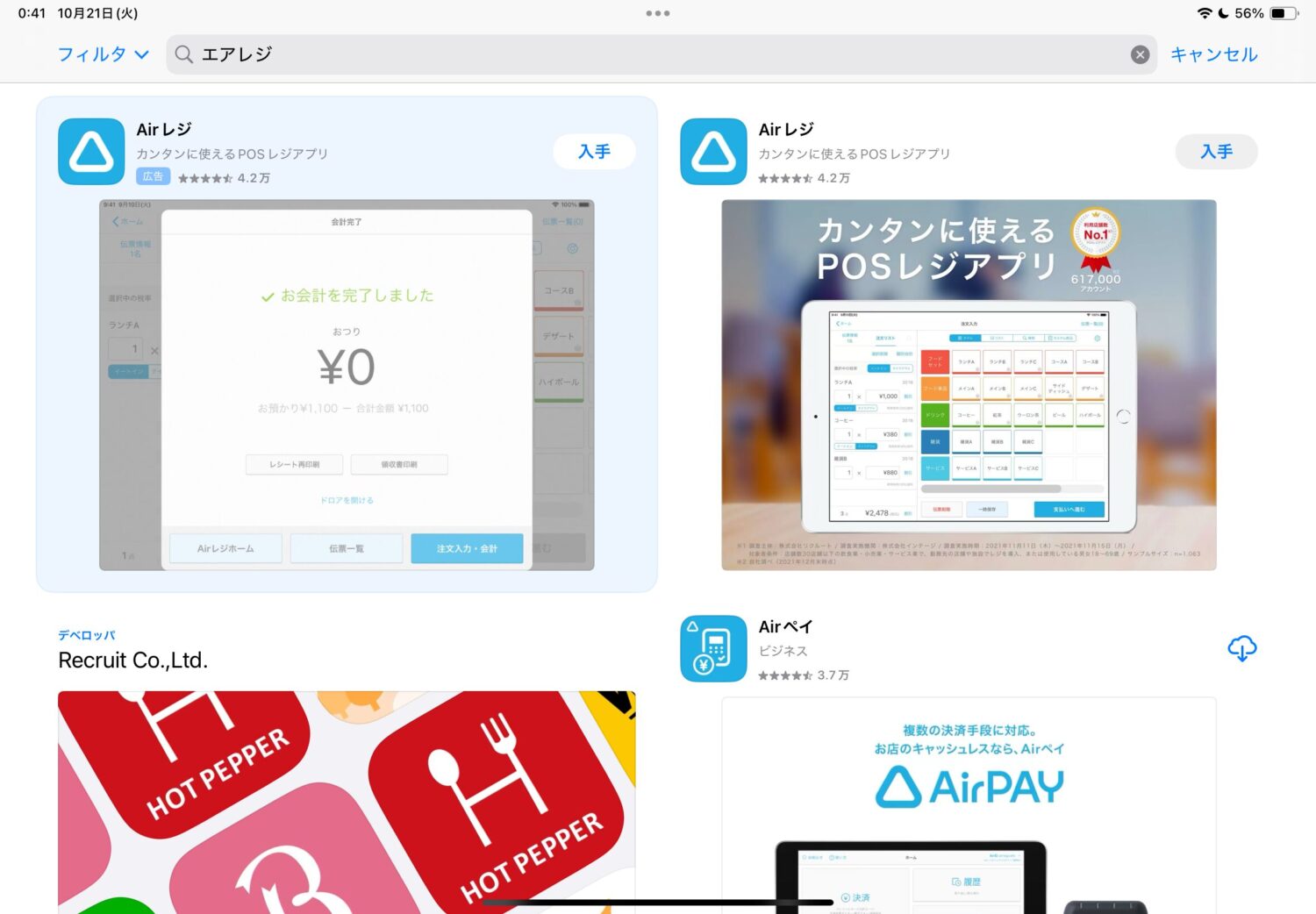The image size is (1316, 914).
Task: Expand the フィルタ dropdown
Action: [103, 54]
